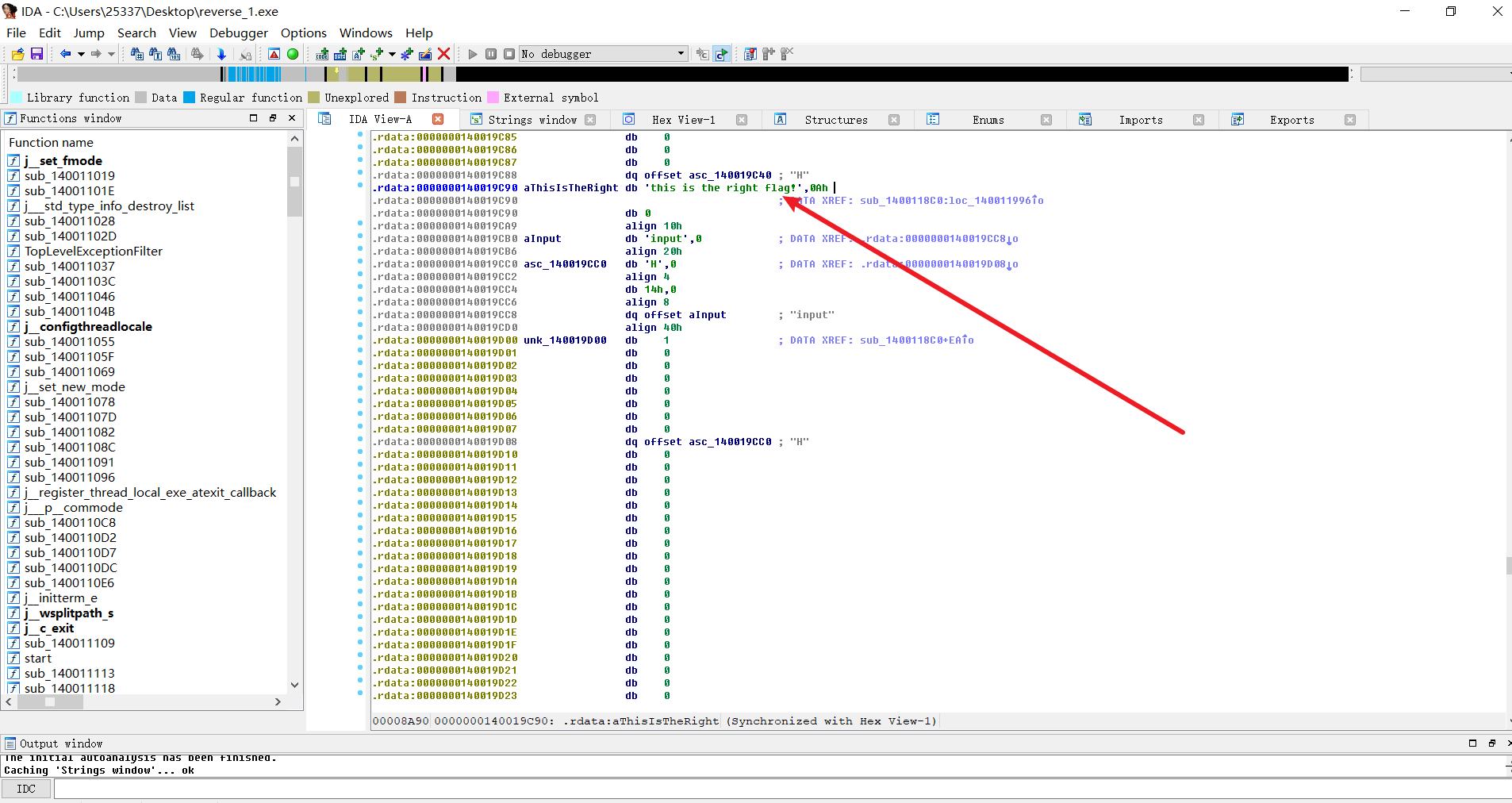Click the blue asterisk toolbar icon
Image resolution: width=1512 pixels, height=803 pixels.
tap(407, 54)
